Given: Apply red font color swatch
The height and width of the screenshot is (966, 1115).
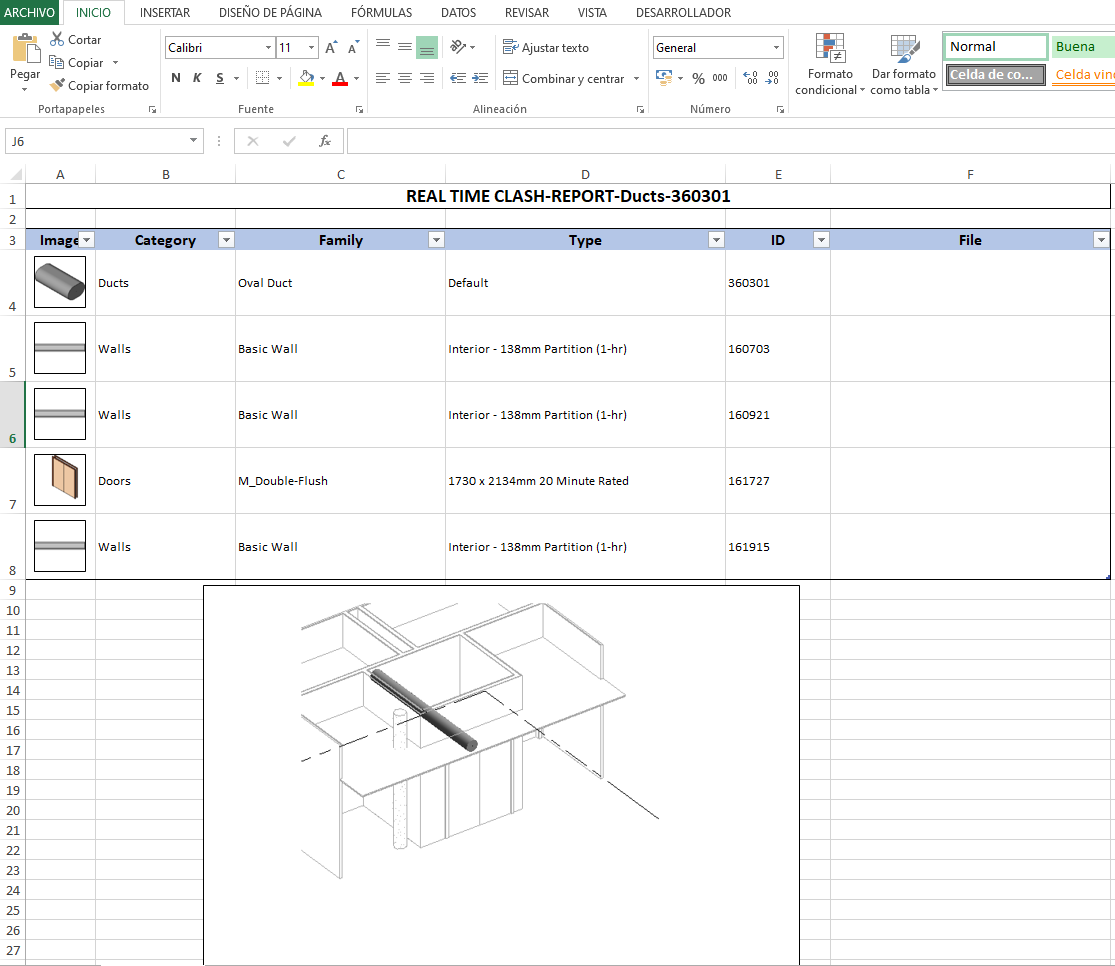Looking at the screenshot, I should tap(341, 79).
